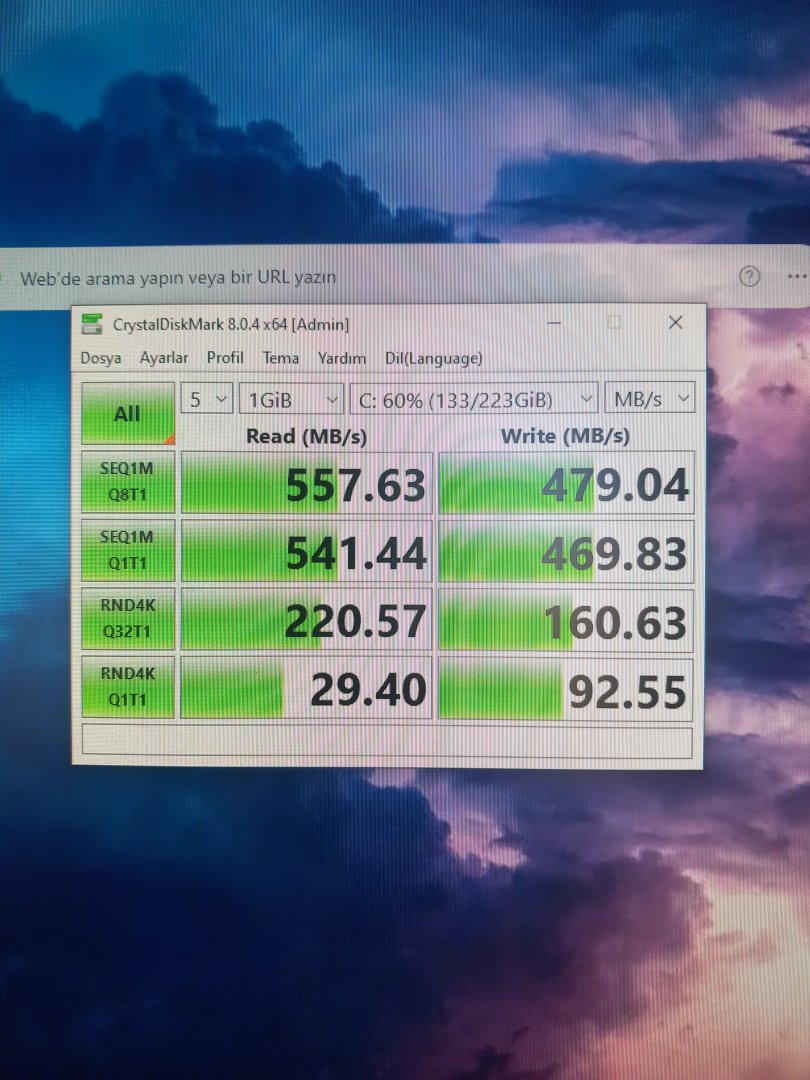Screen dimensions: 810x1080
Task: Click the Read (MB/s) column header
Action: (x=307, y=436)
